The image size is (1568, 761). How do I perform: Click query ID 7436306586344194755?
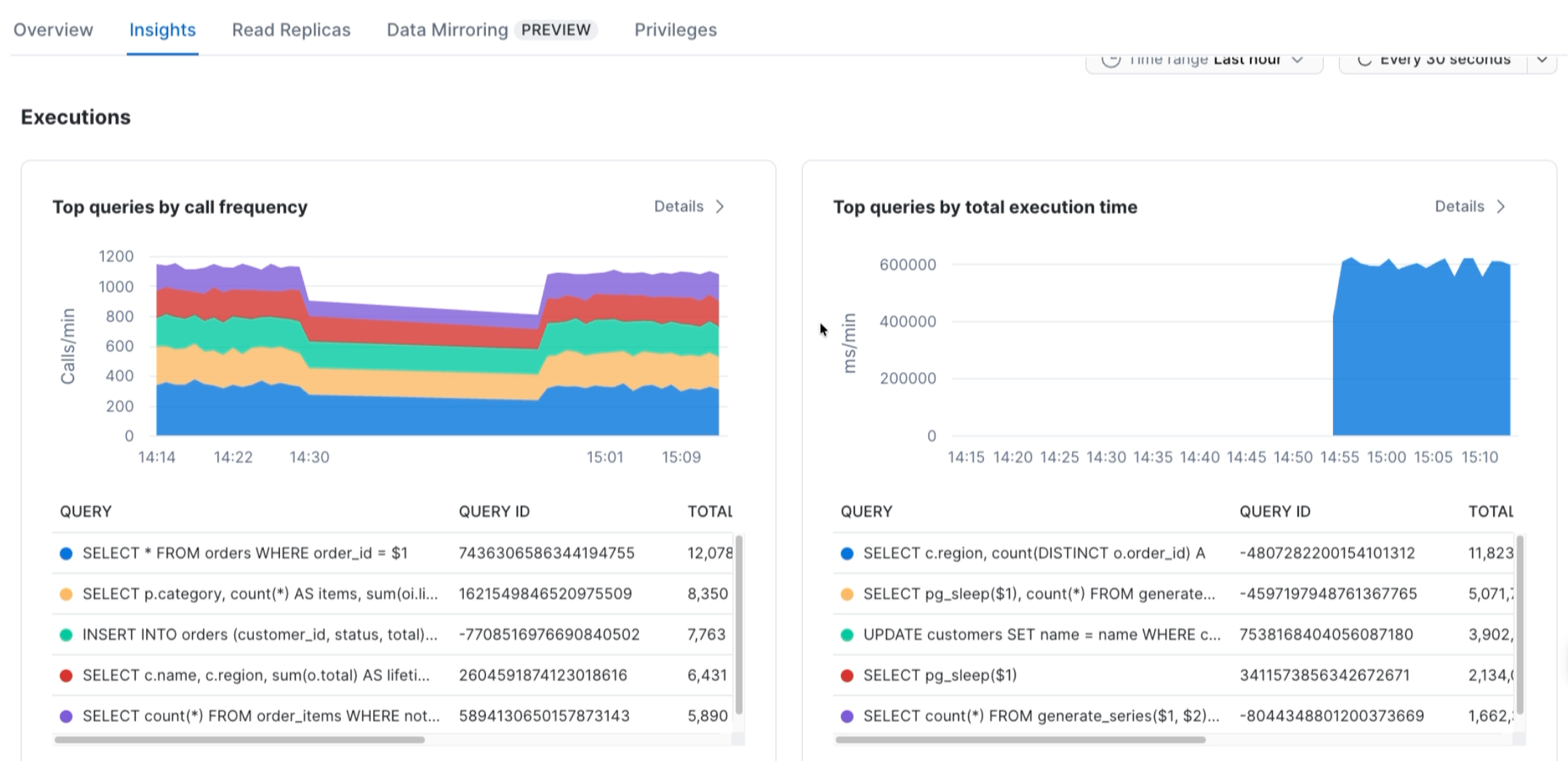pyautogui.click(x=547, y=553)
